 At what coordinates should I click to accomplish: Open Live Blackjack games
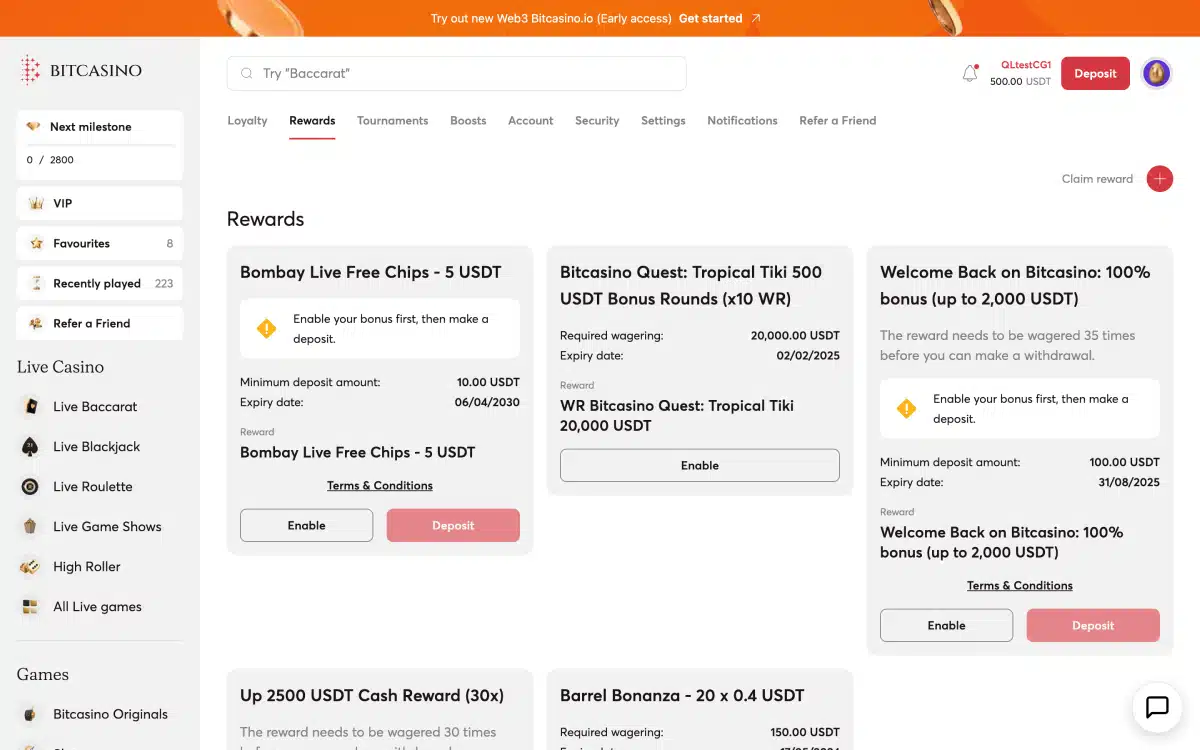(97, 446)
